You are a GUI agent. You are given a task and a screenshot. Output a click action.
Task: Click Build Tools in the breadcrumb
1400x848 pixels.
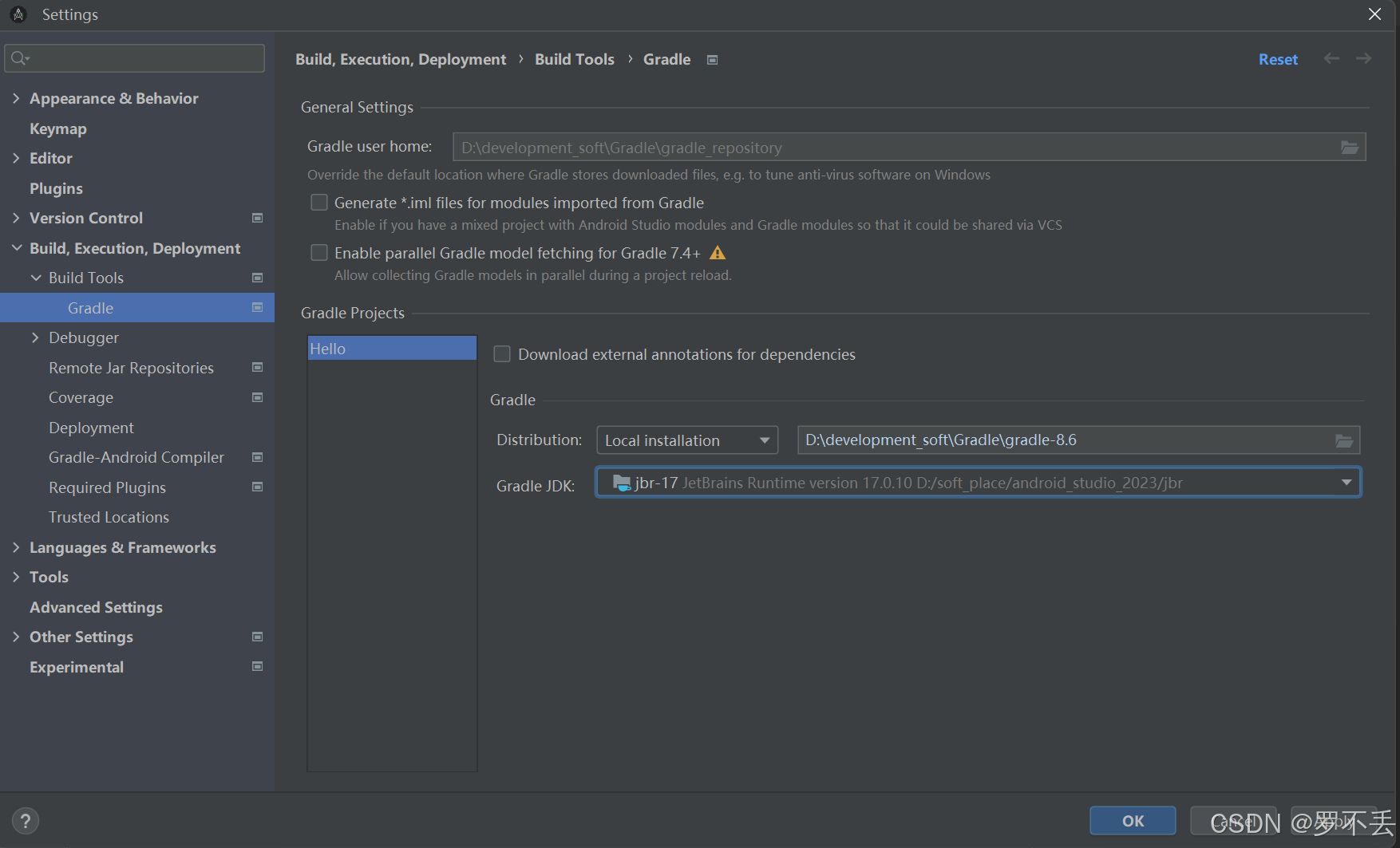(574, 59)
